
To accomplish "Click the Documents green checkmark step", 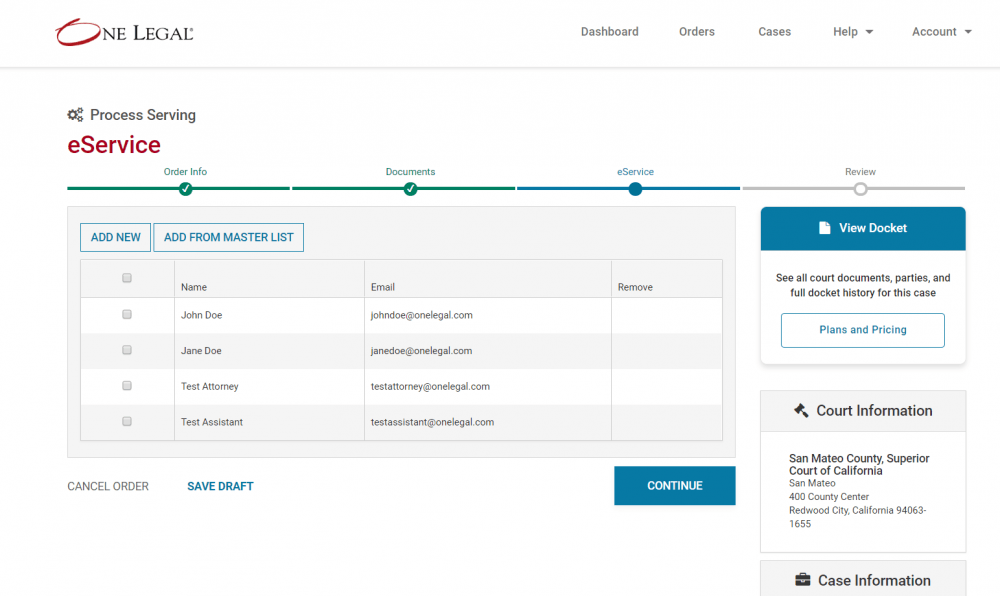I will click(410, 189).
